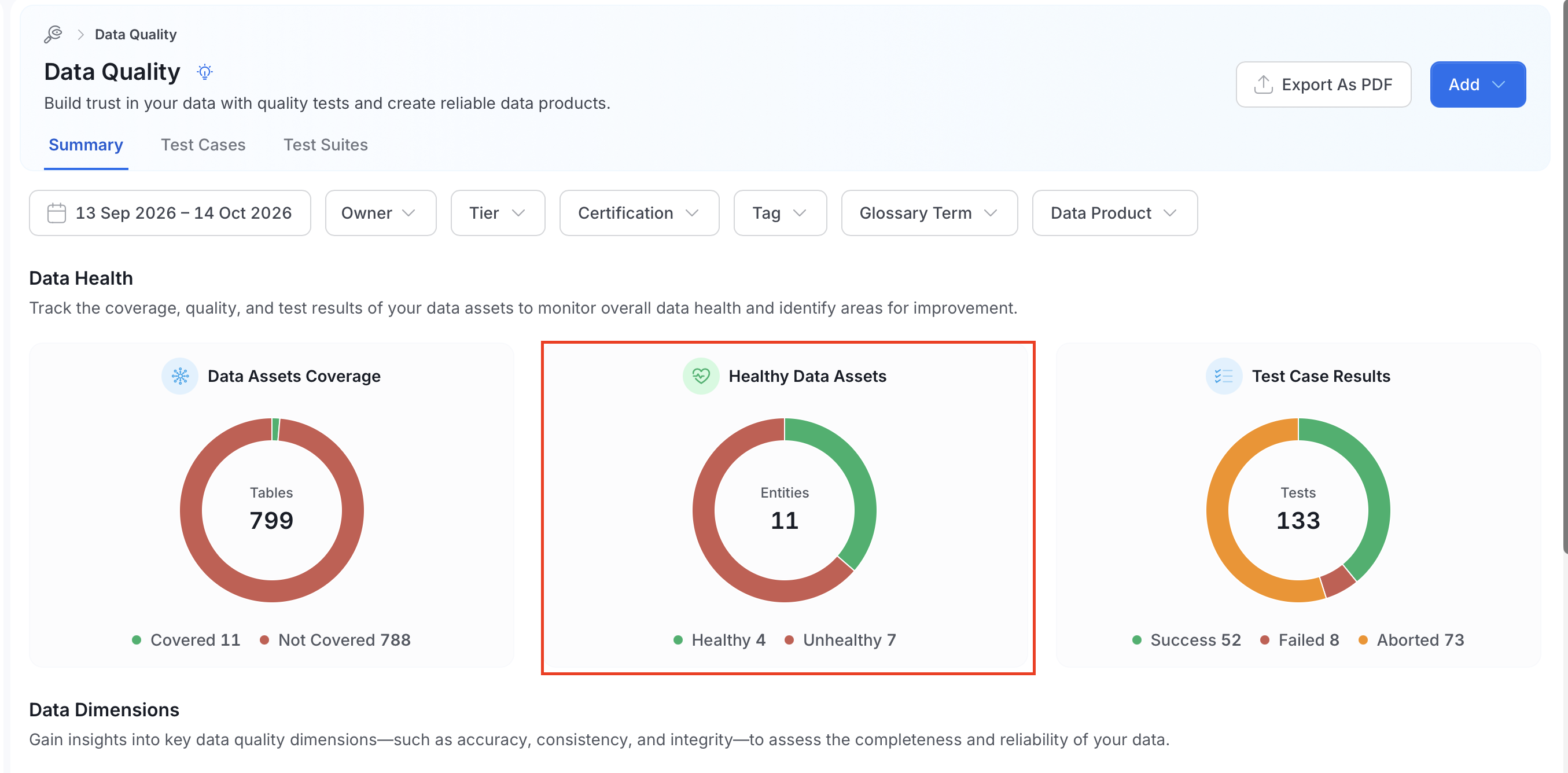Click the Observability breadcrumb icon

[x=54, y=34]
